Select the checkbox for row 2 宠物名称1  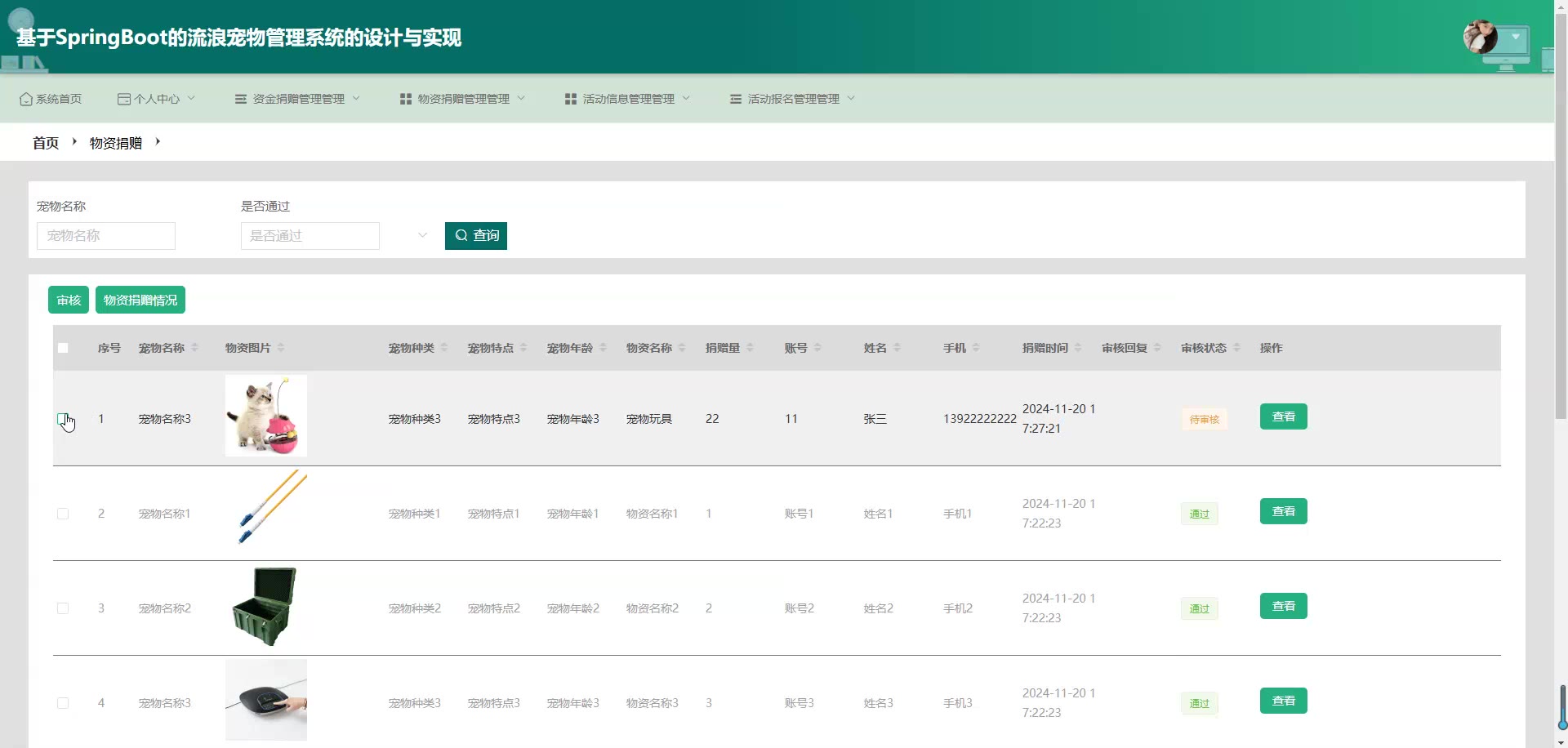click(63, 514)
